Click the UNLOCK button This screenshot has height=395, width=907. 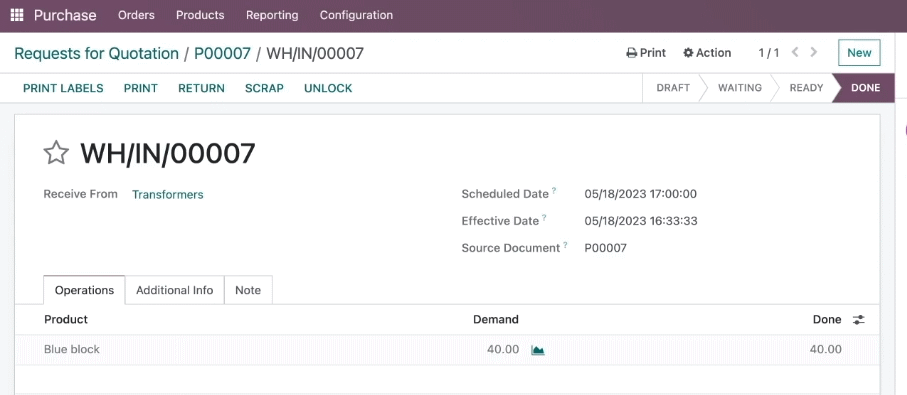pos(328,88)
